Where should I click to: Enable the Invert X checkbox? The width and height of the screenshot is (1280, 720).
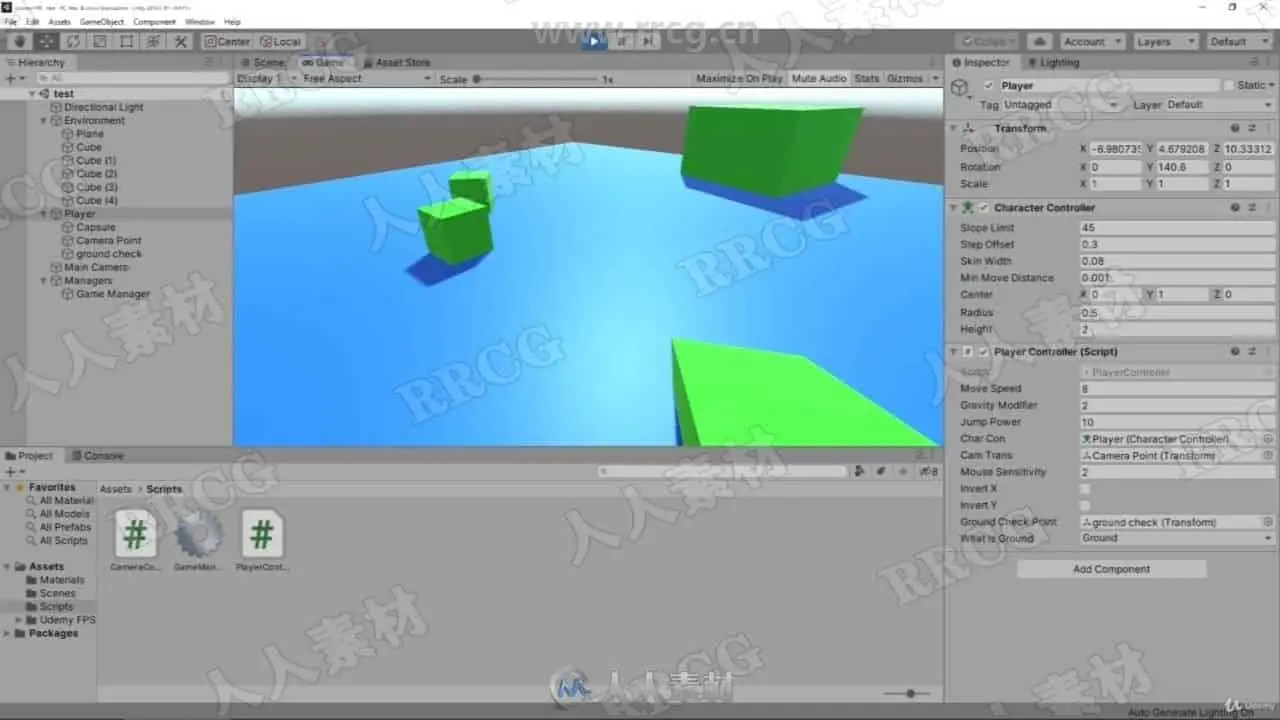pos(1085,489)
